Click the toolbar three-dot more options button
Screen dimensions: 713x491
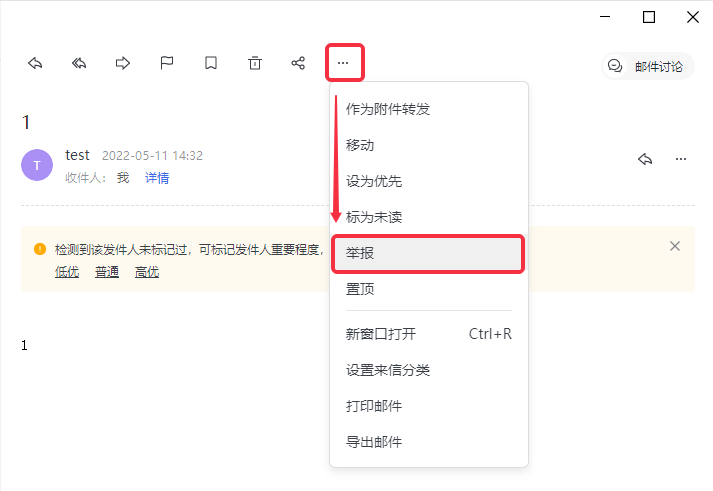(x=343, y=63)
